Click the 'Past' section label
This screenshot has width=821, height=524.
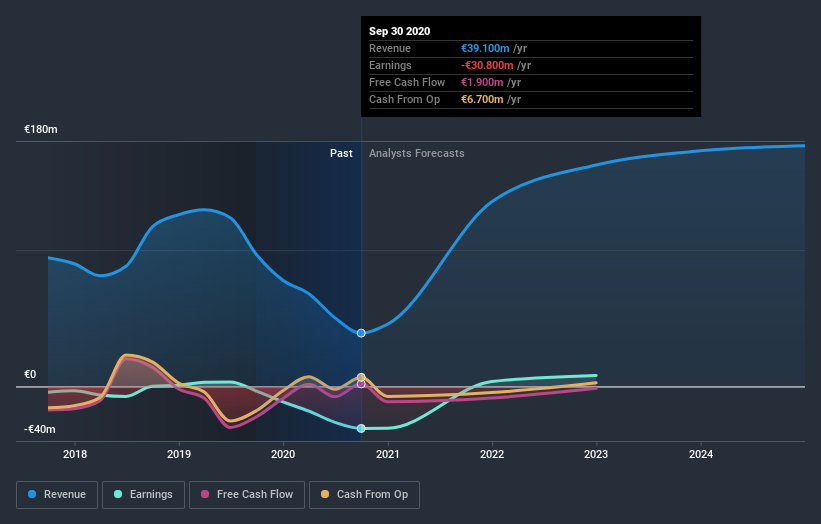click(341, 153)
